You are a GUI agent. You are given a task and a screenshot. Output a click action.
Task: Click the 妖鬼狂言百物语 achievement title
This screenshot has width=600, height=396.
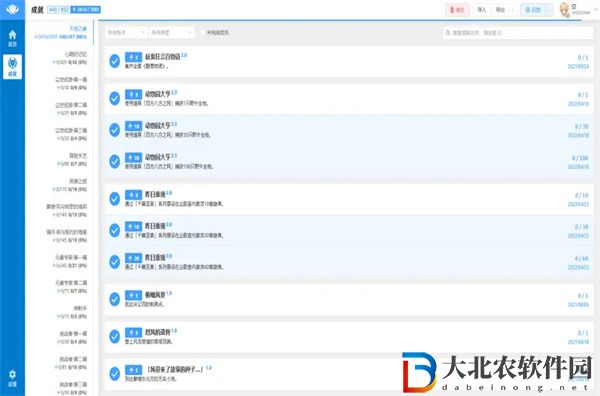click(x=163, y=57)
